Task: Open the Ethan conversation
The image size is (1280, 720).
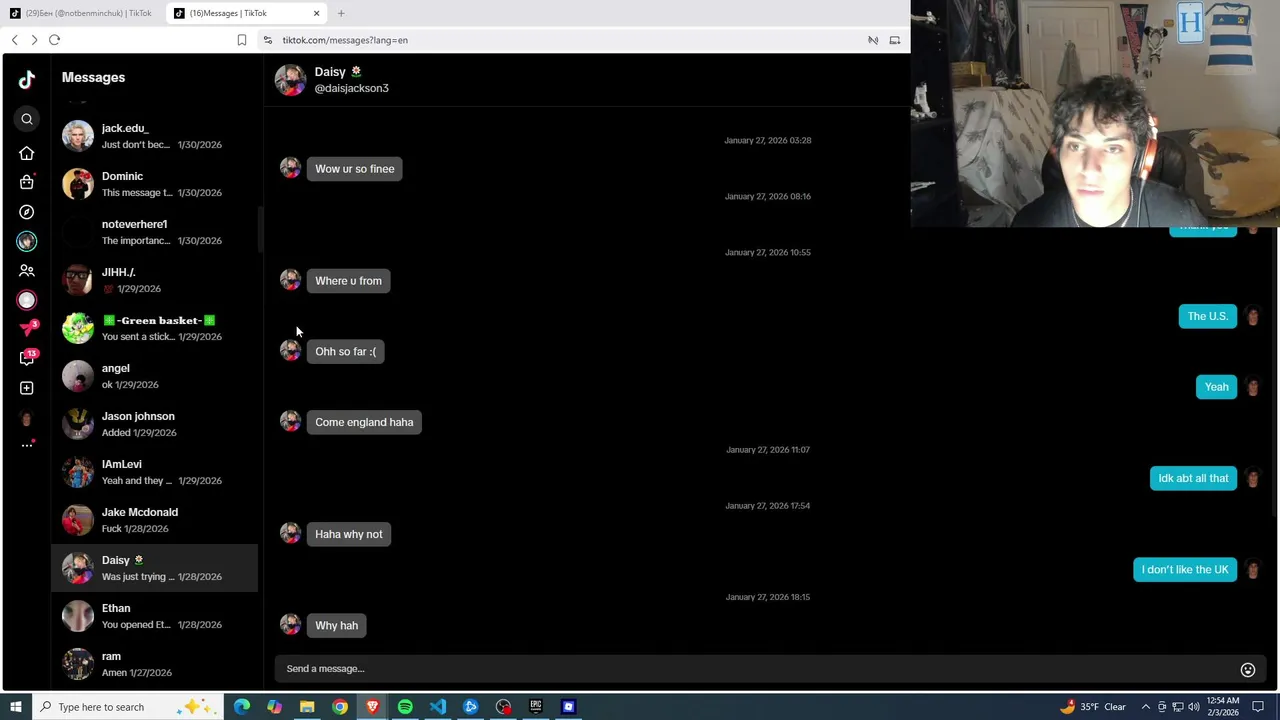Action: [x=155, y=616]
